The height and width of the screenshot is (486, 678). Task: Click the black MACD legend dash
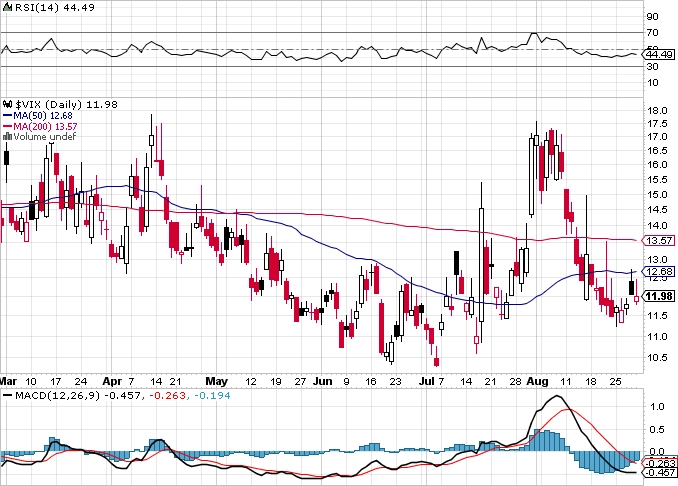pos(7,395)
